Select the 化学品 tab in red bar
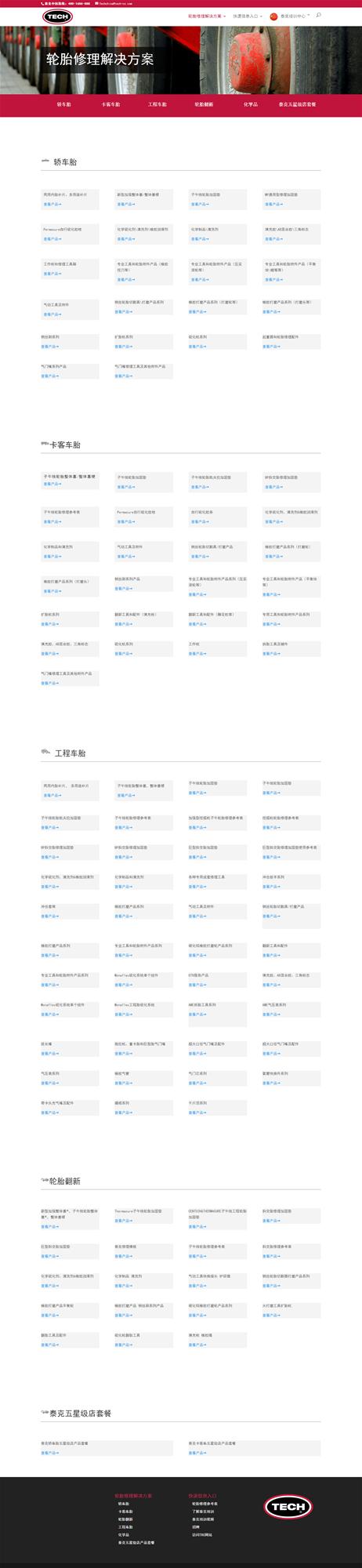Screen dimensions: 362x1568 point(251,104)
